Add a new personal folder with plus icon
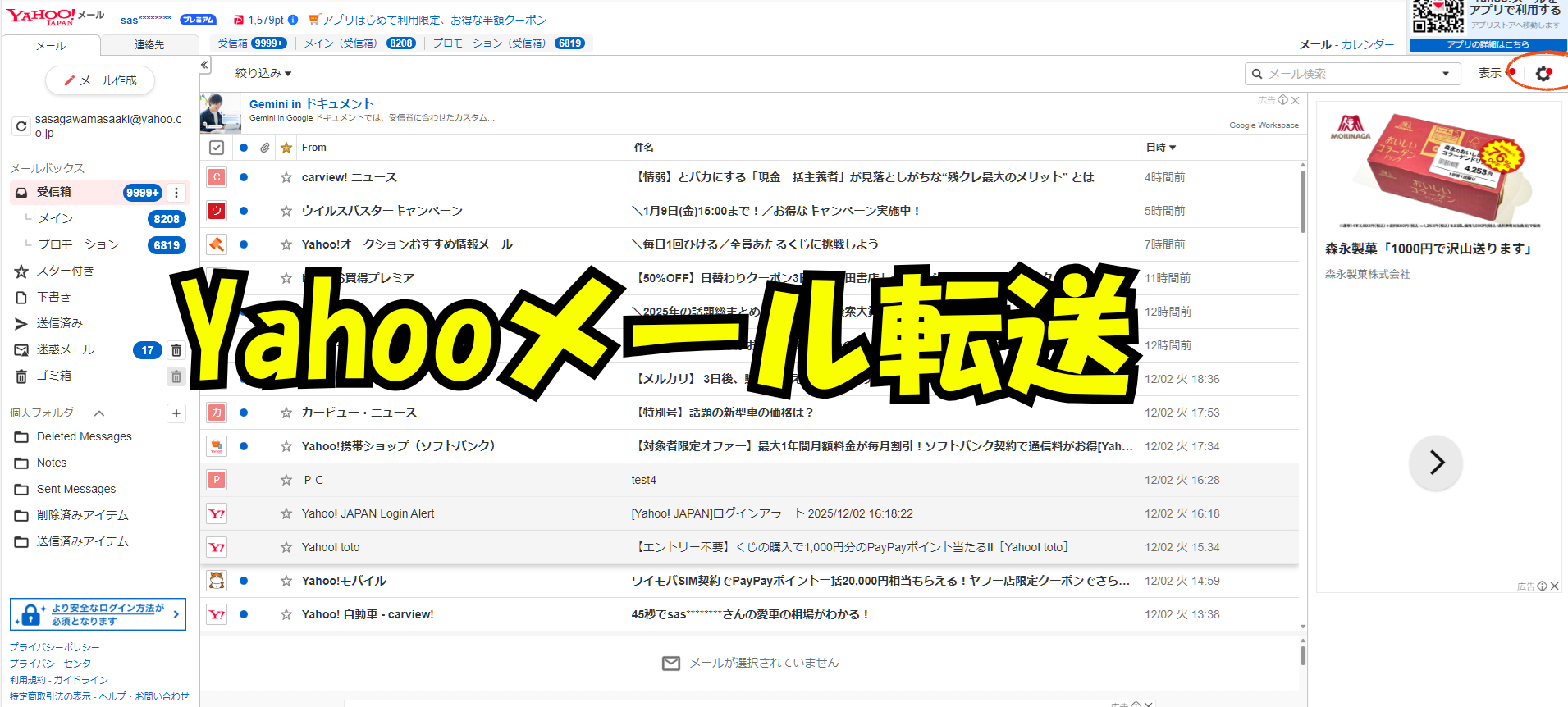 pos(176,413)
